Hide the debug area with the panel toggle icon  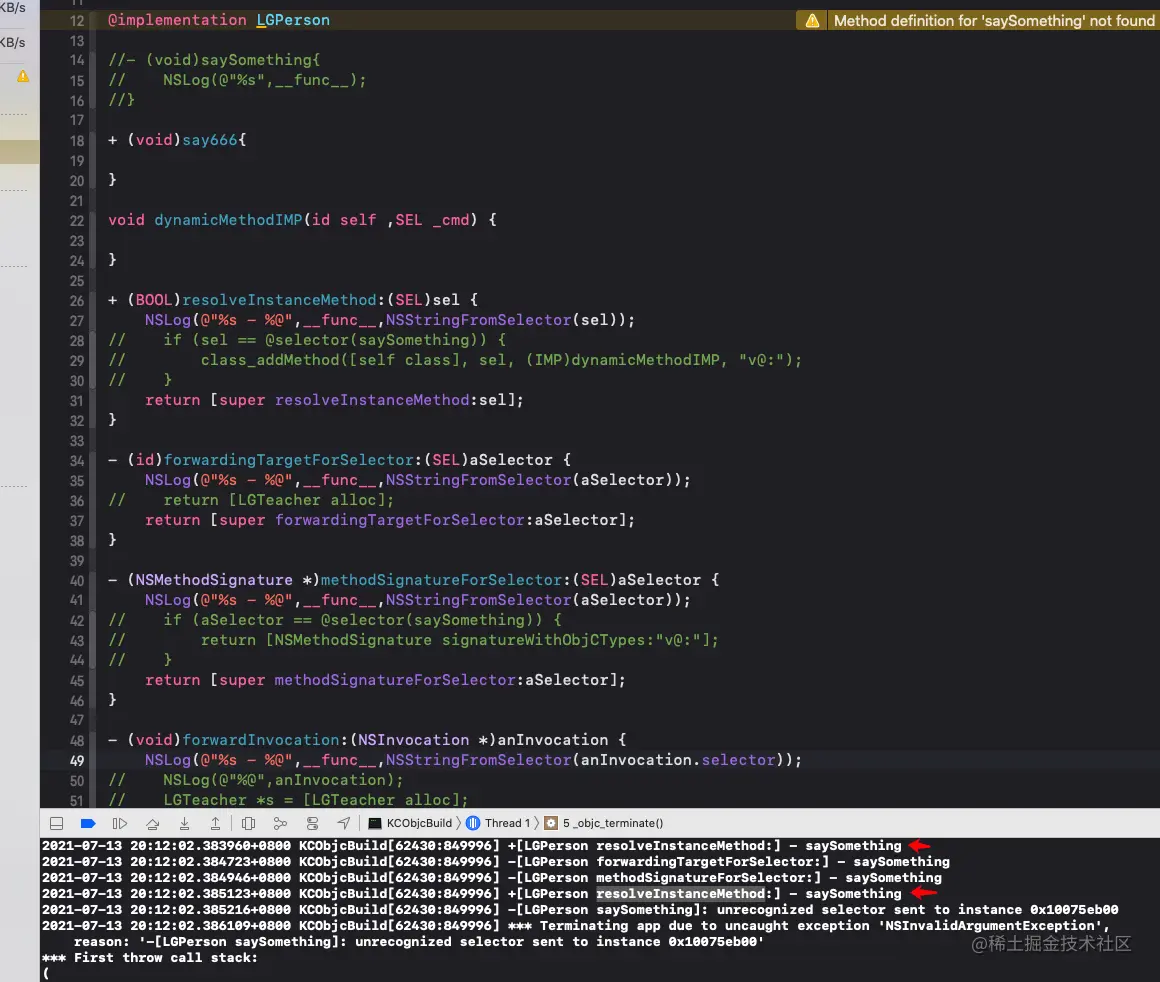[x=56, y=823]
